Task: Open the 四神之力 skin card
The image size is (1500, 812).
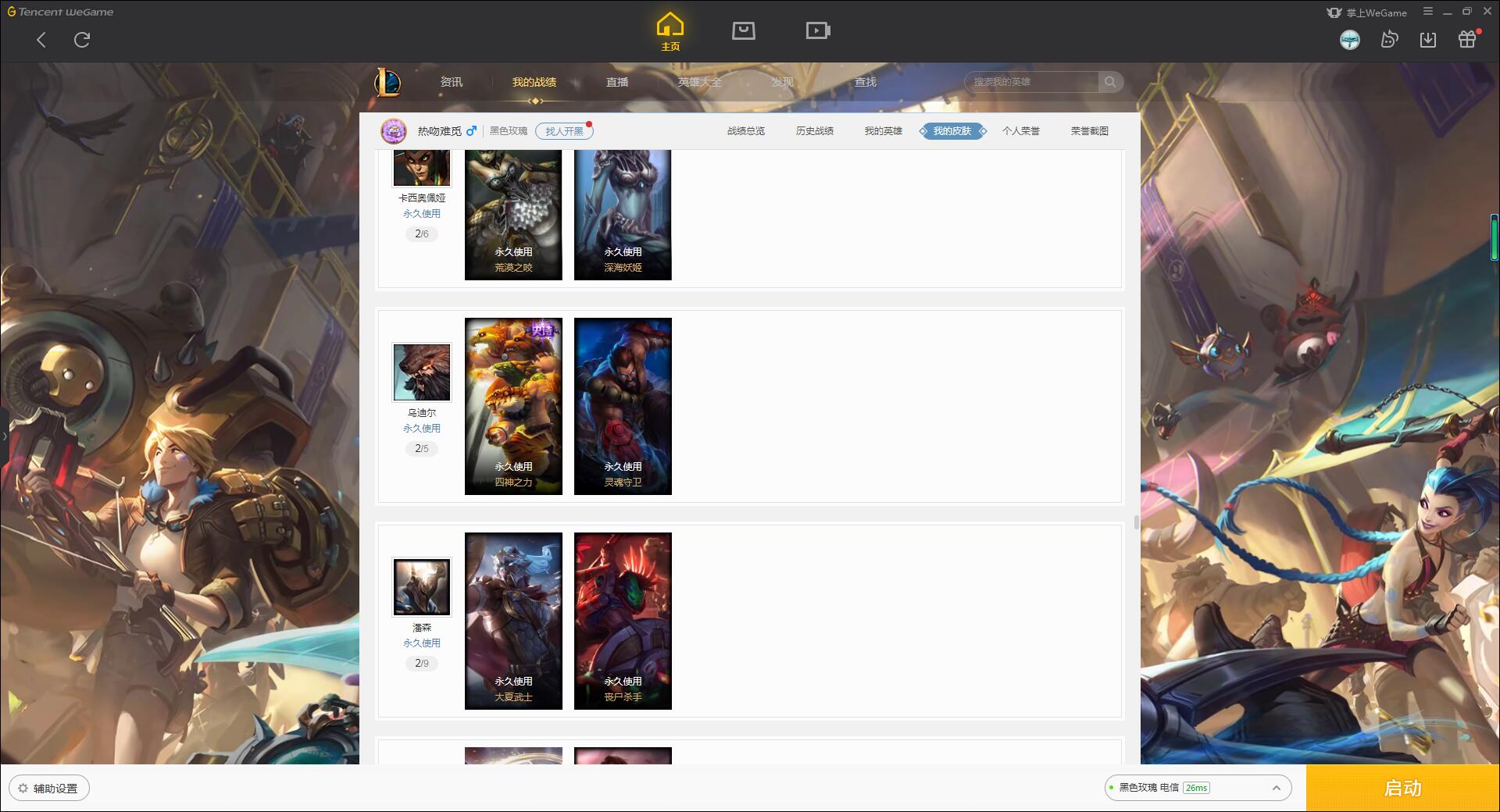Action: pyautogui.click(x=513, y=406)
